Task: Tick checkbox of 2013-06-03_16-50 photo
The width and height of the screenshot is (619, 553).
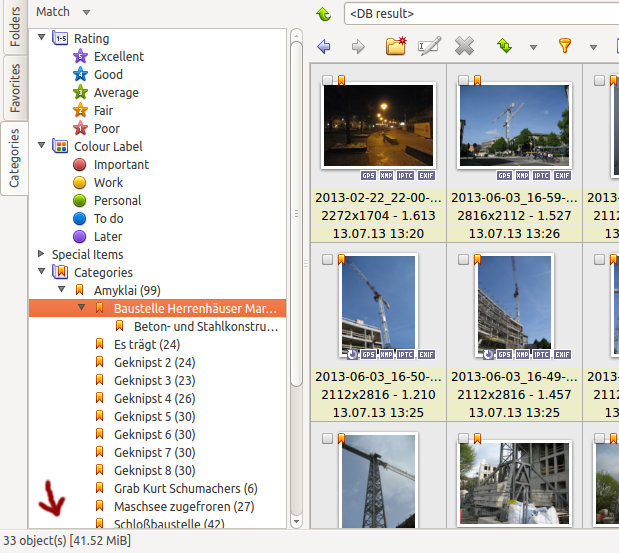Action: pyautogui.click(x=327, y=259)
